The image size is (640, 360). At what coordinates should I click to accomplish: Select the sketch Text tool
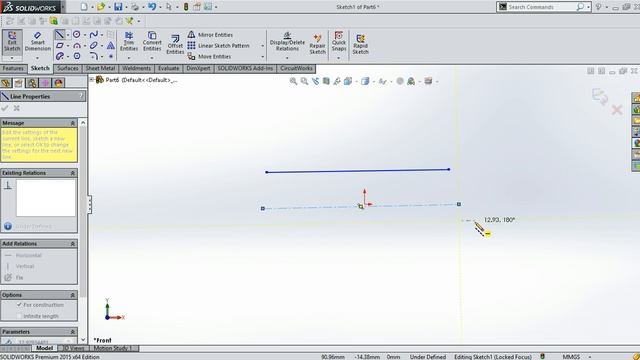[111, 46]
